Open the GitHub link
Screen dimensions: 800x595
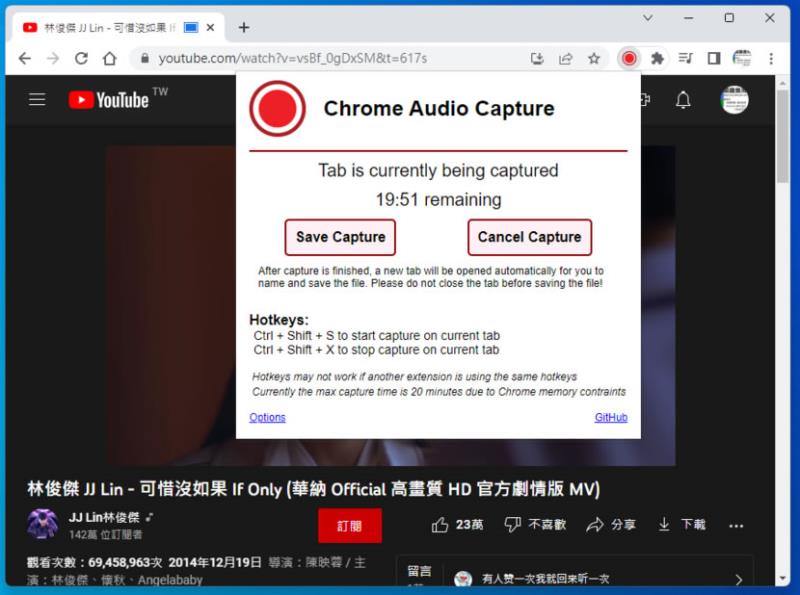click(x=611, y=417)
